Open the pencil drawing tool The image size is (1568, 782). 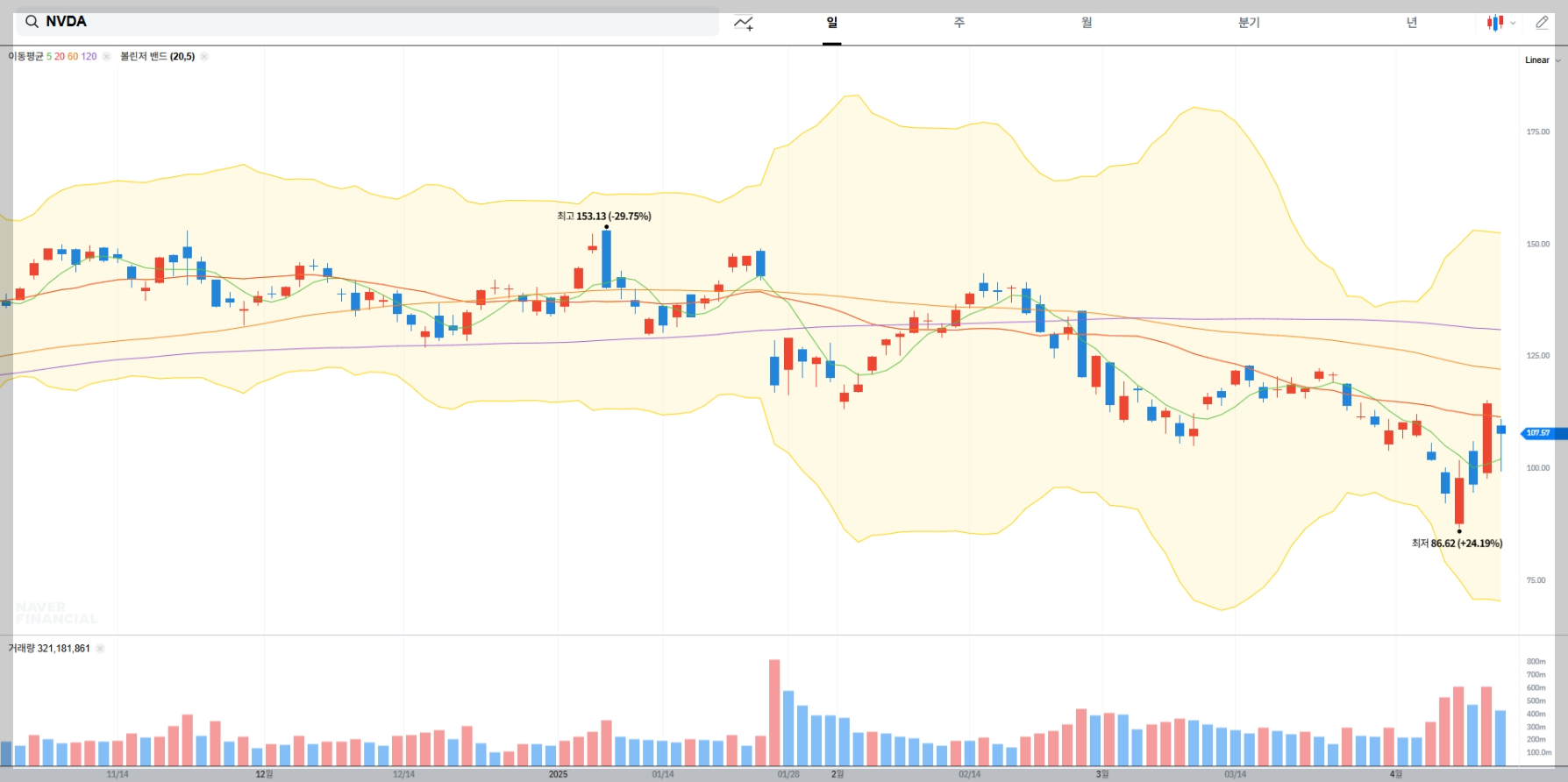tap(1542, 23)
